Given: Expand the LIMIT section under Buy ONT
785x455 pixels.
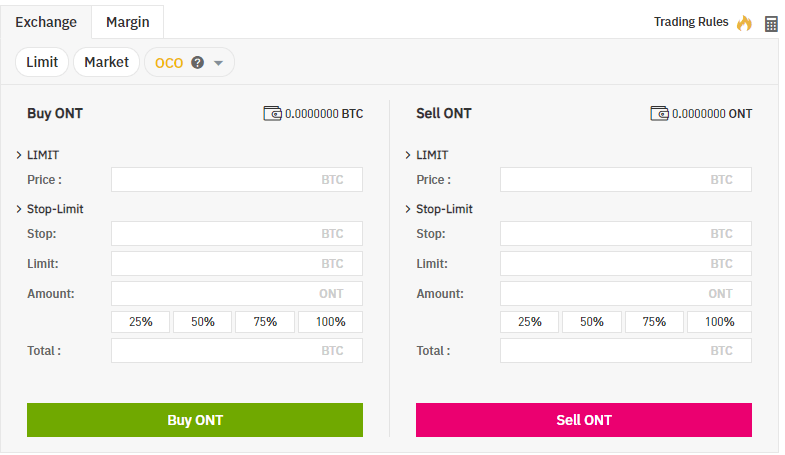Looking at the screenshot, I should pyautogui.click(x=20, y=155).
